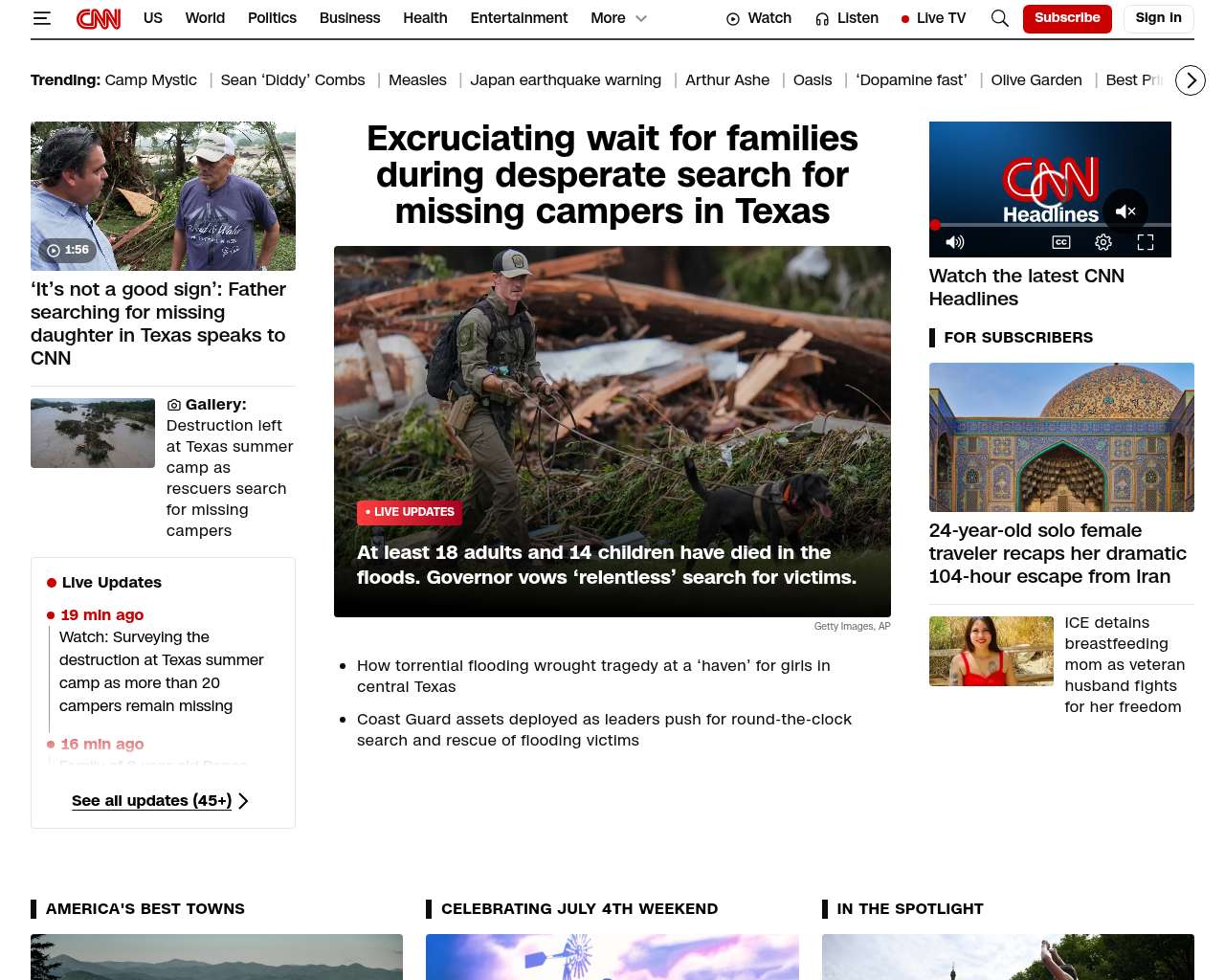Open Watch the latest CNN Headlines
Viewport: 1225px width, 980px height.
click(1027, 287)
